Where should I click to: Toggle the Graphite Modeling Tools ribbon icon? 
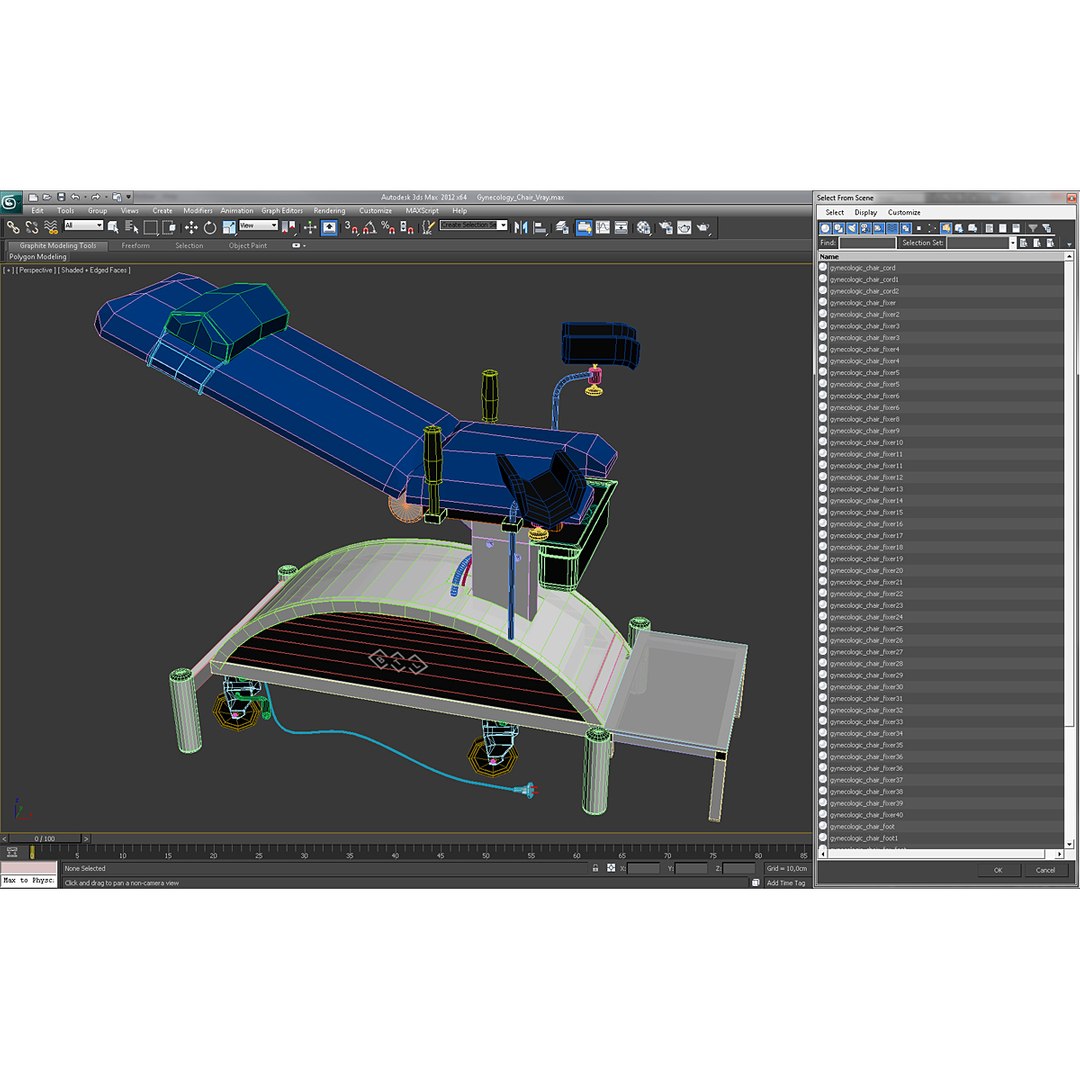click(583, 227)
